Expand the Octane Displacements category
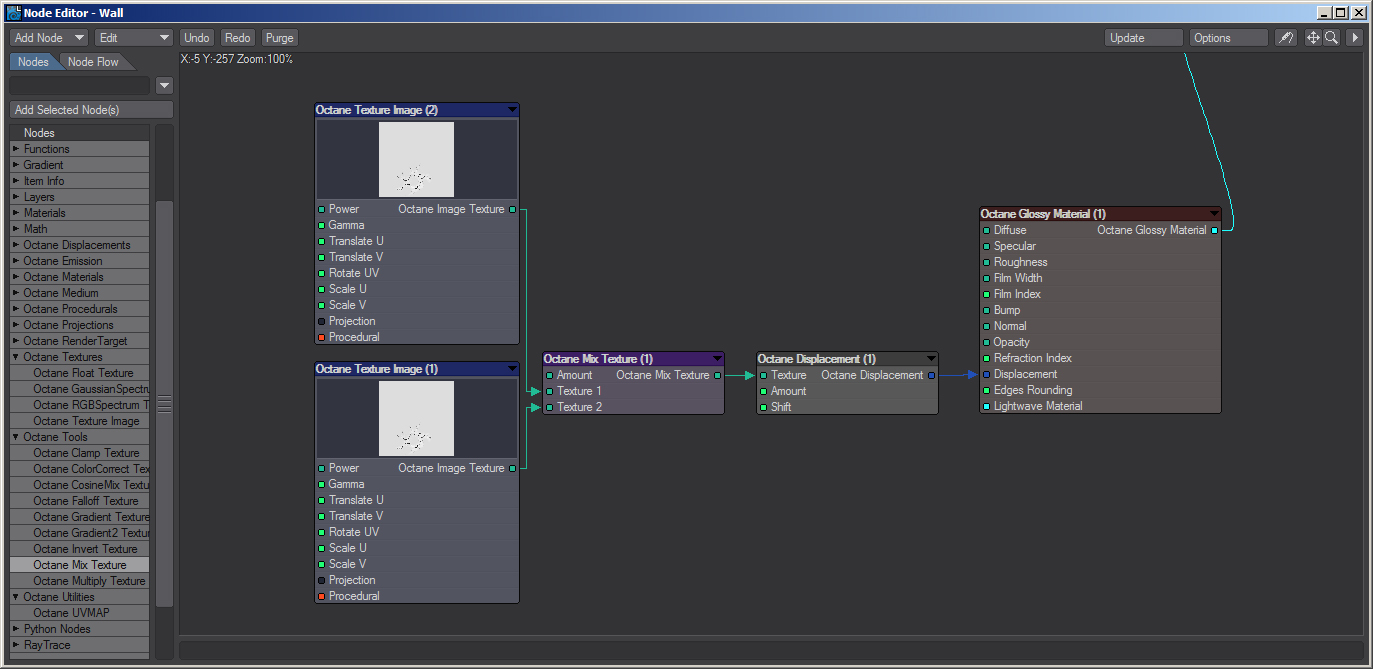 (16, 245)
